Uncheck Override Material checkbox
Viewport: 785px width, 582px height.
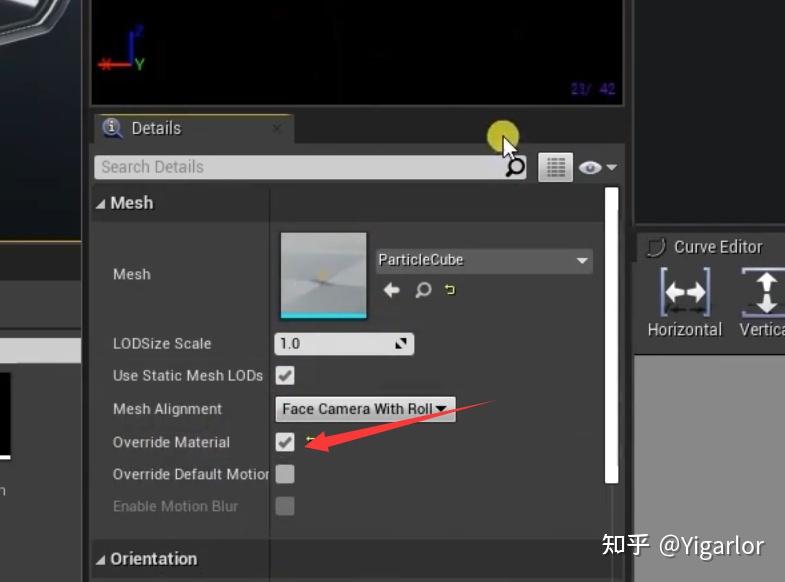285,442
